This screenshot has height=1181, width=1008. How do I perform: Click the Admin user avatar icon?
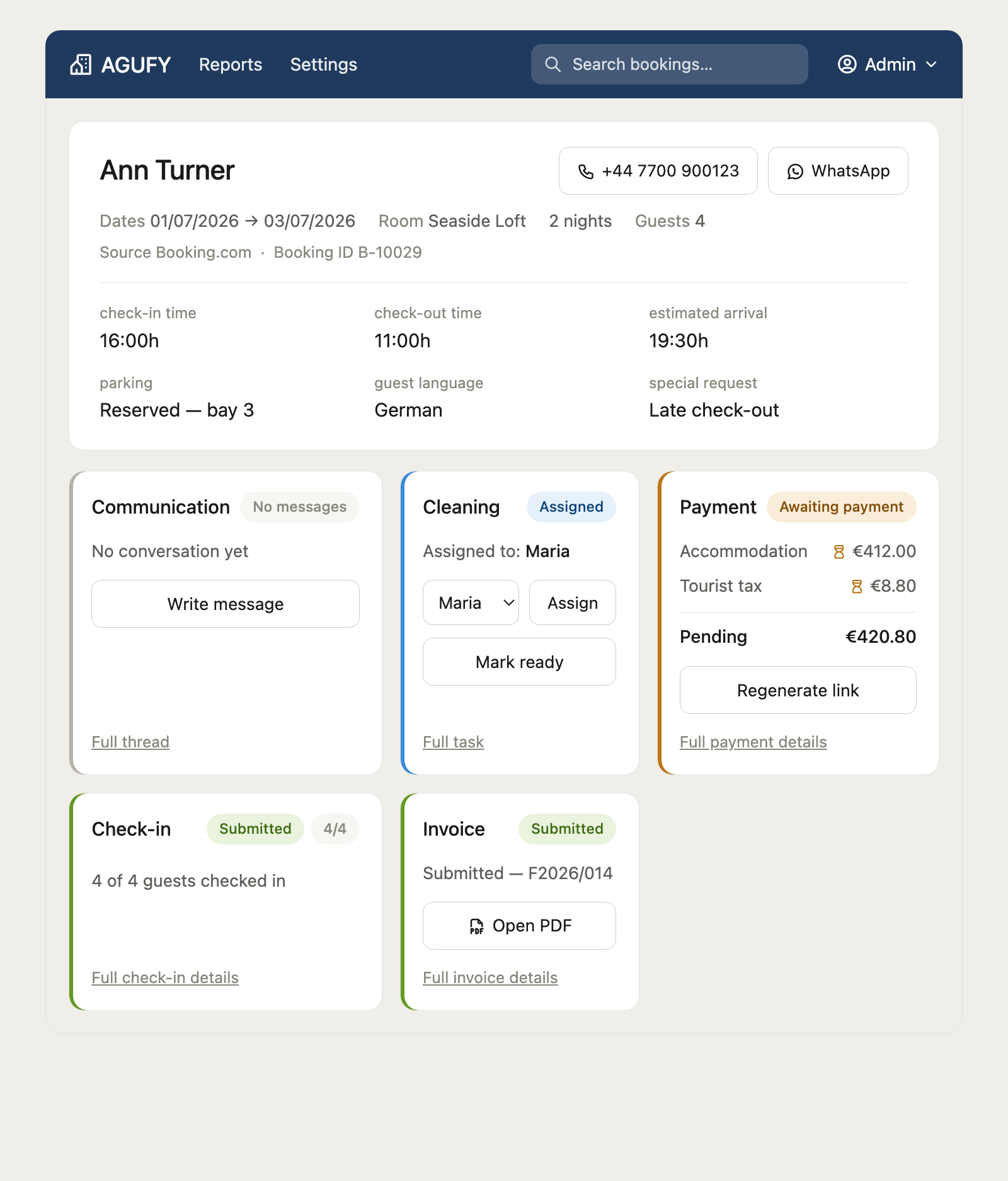[847, 64]
